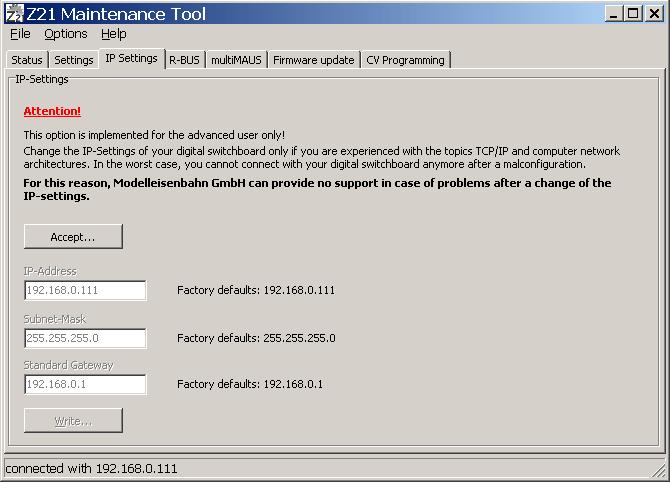The width and height of the screenshot is (670, 483).
Task: Switch to the R-BUS tab
Action: pyautogui.click(x=185, y=60)
